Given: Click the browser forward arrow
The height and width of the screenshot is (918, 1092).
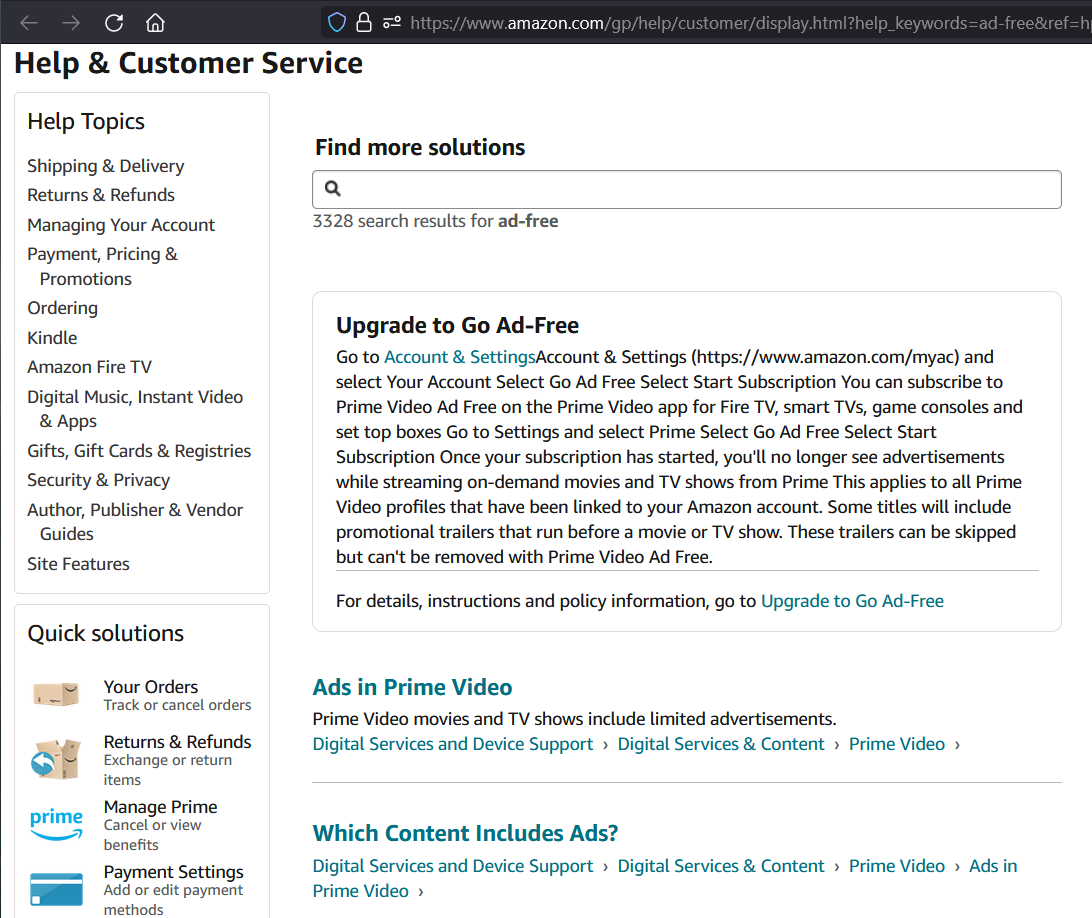Looking at the screenshot, I should [71, 22].
